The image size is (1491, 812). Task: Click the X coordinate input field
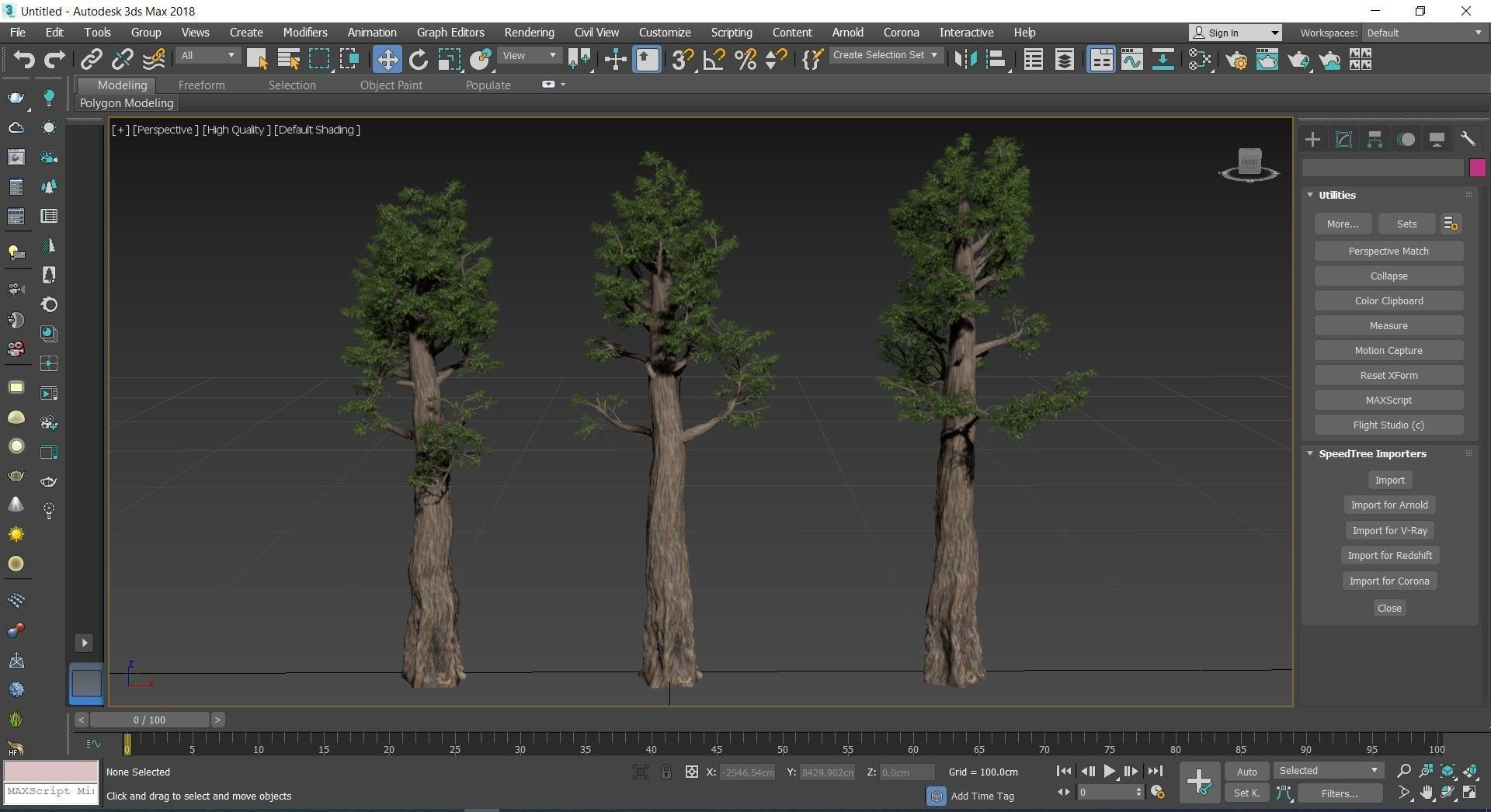pyautogui.click(x=748, y=772)
